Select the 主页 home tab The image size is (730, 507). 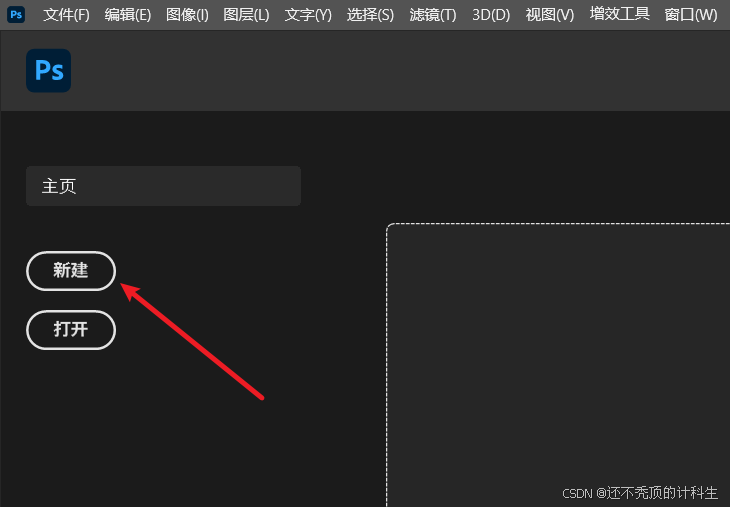163,186
